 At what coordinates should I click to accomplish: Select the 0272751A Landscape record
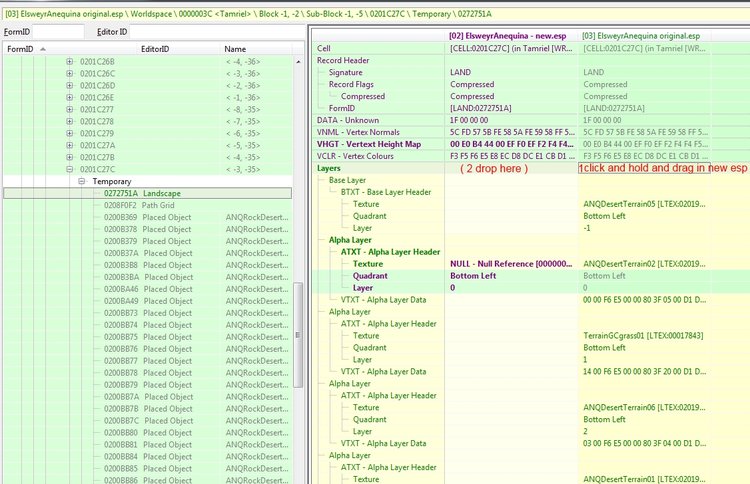coord(147,193)
